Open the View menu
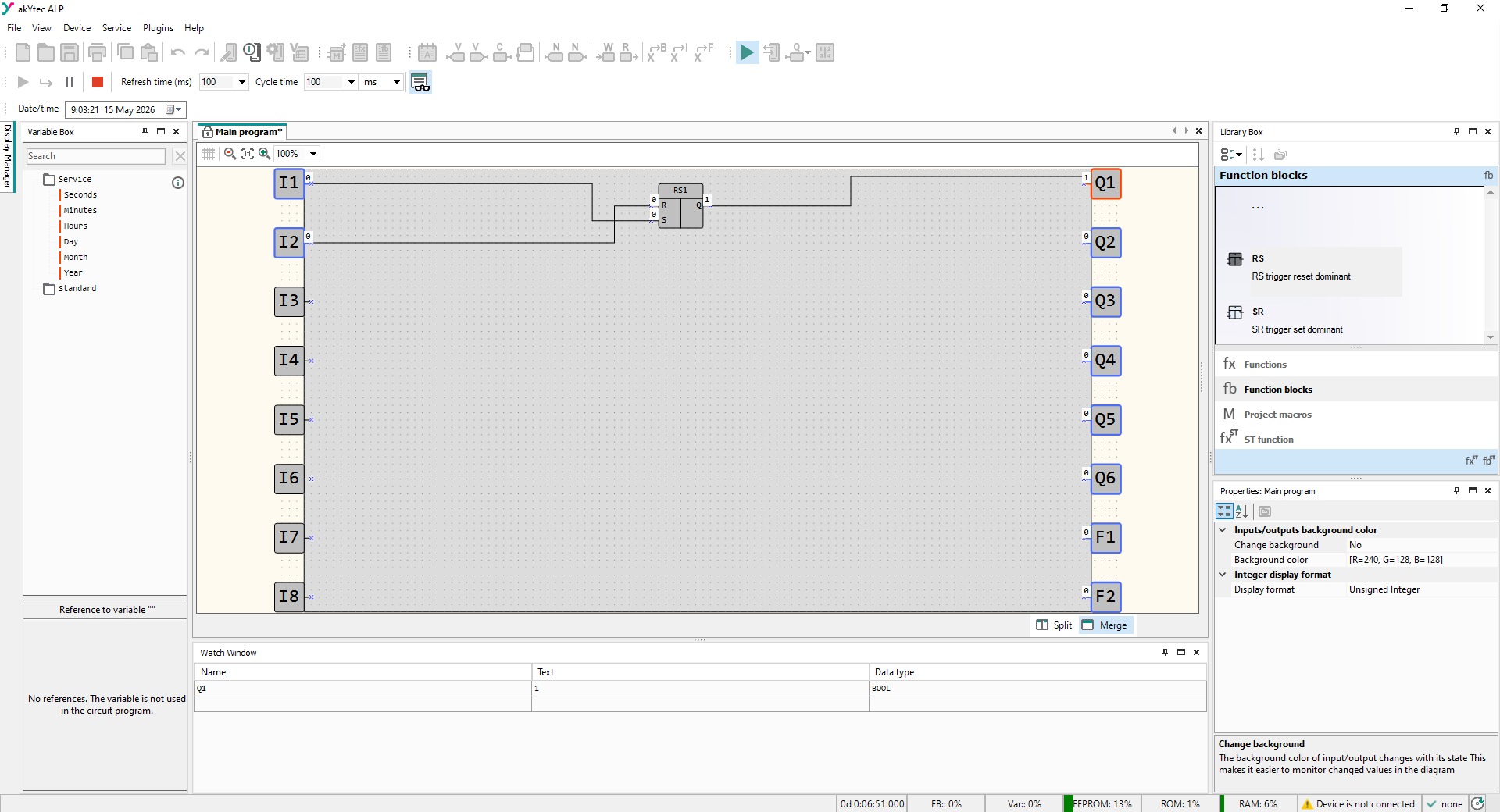Viewport: 1500px width, 812px height. [41, 28]
